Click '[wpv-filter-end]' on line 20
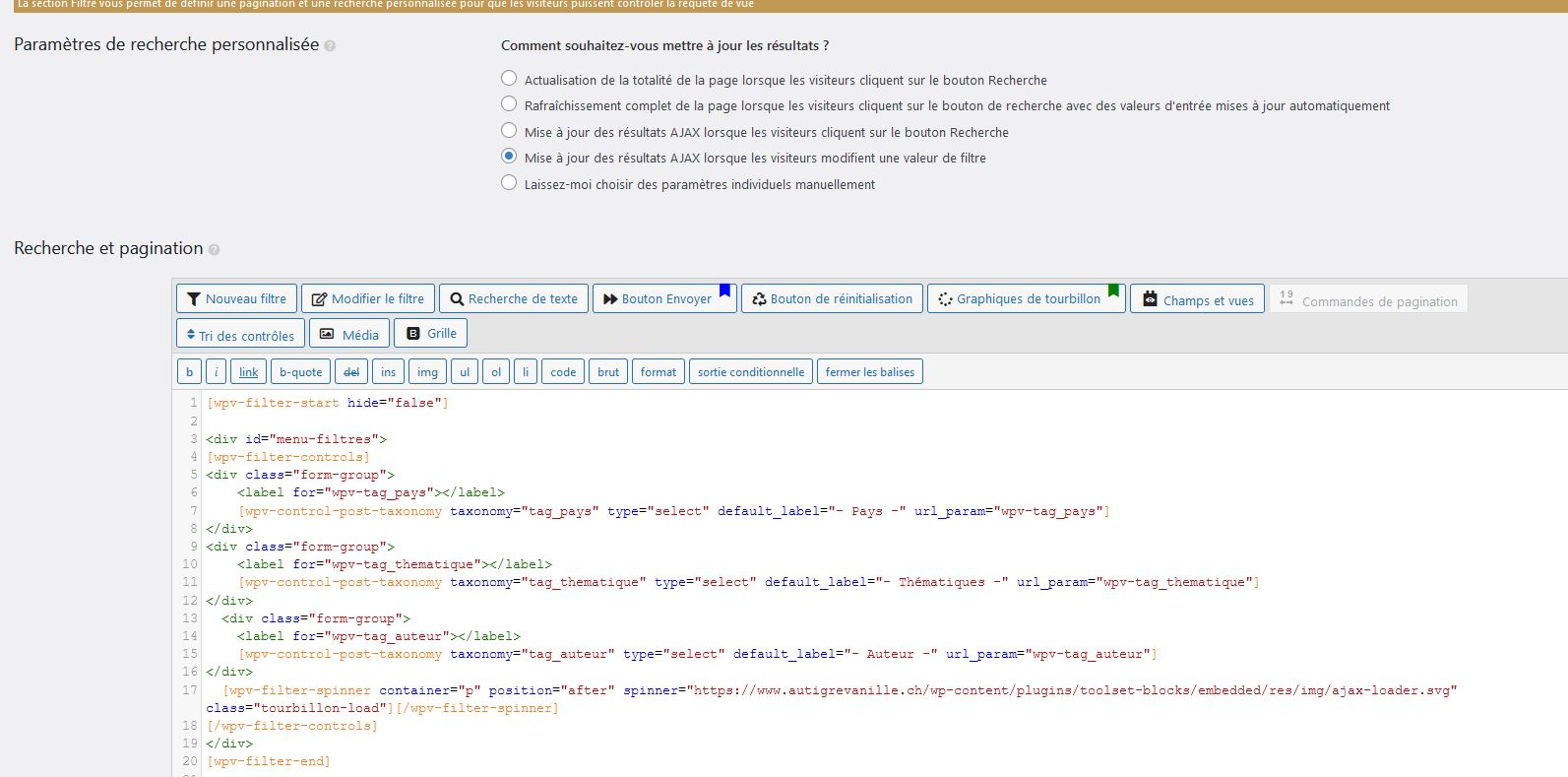Image resolution: width=1568 pixels, height=777 pixels. (268, 761)
